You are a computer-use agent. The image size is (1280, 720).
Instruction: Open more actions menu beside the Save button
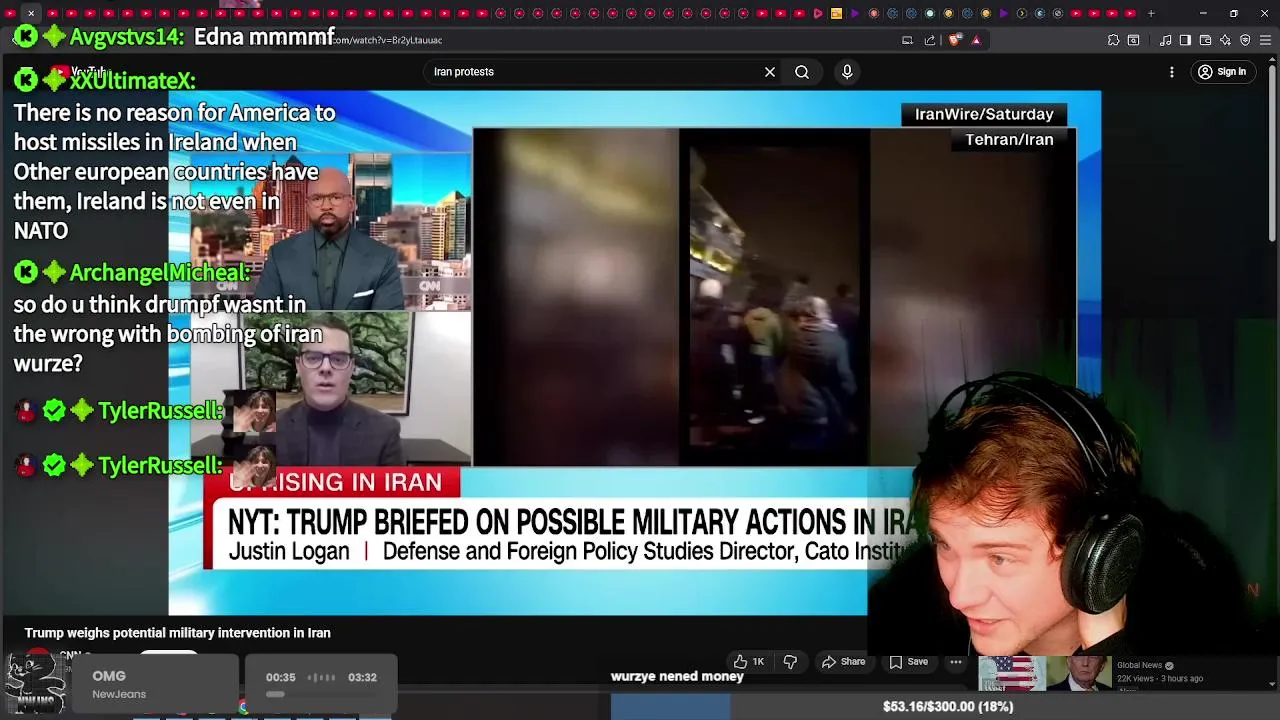pos(956,662)
